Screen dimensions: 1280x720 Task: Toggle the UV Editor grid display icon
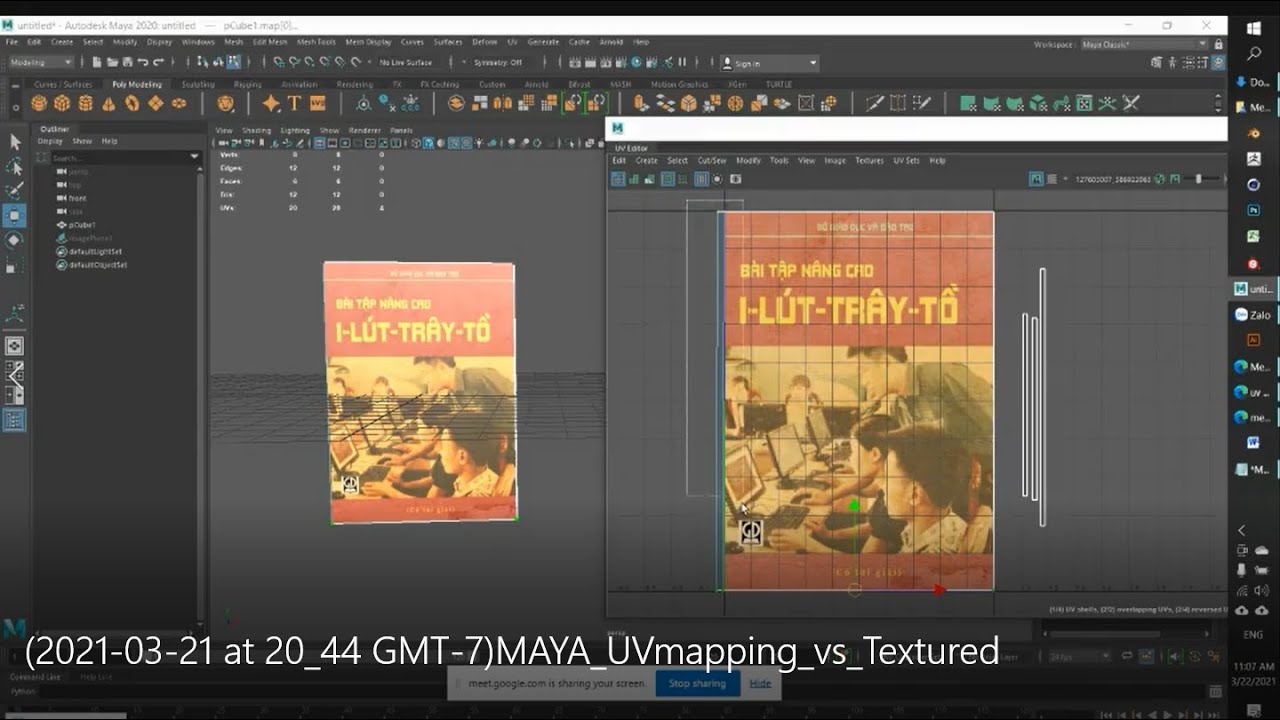[702, 179]
